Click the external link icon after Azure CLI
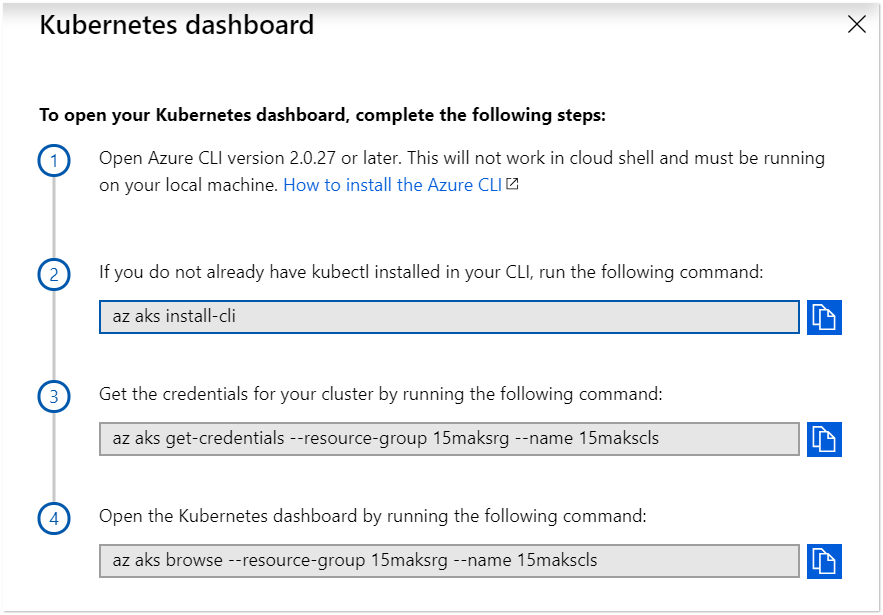This screenshot has height=615, width=883. [513, 185]
